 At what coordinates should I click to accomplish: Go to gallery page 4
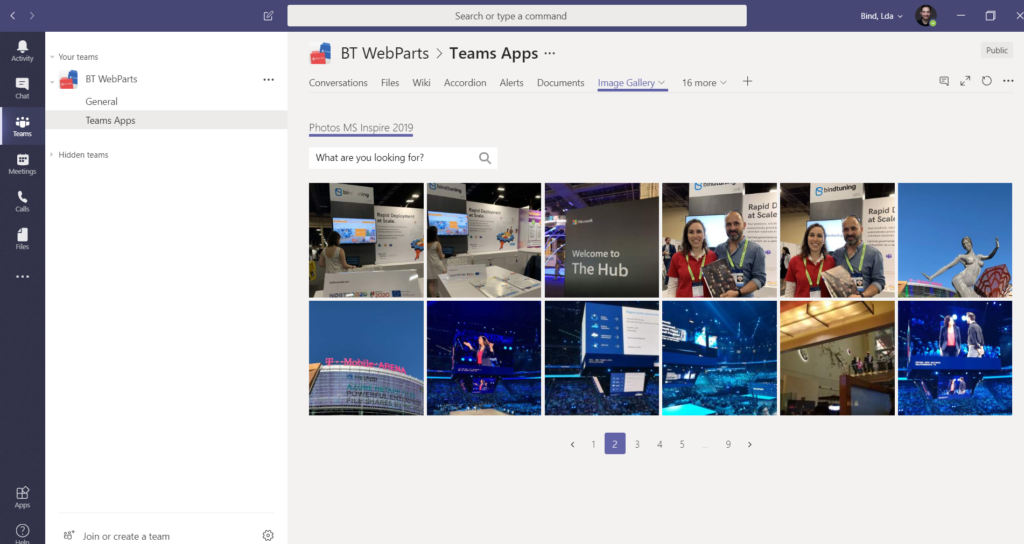pos(660,444)
